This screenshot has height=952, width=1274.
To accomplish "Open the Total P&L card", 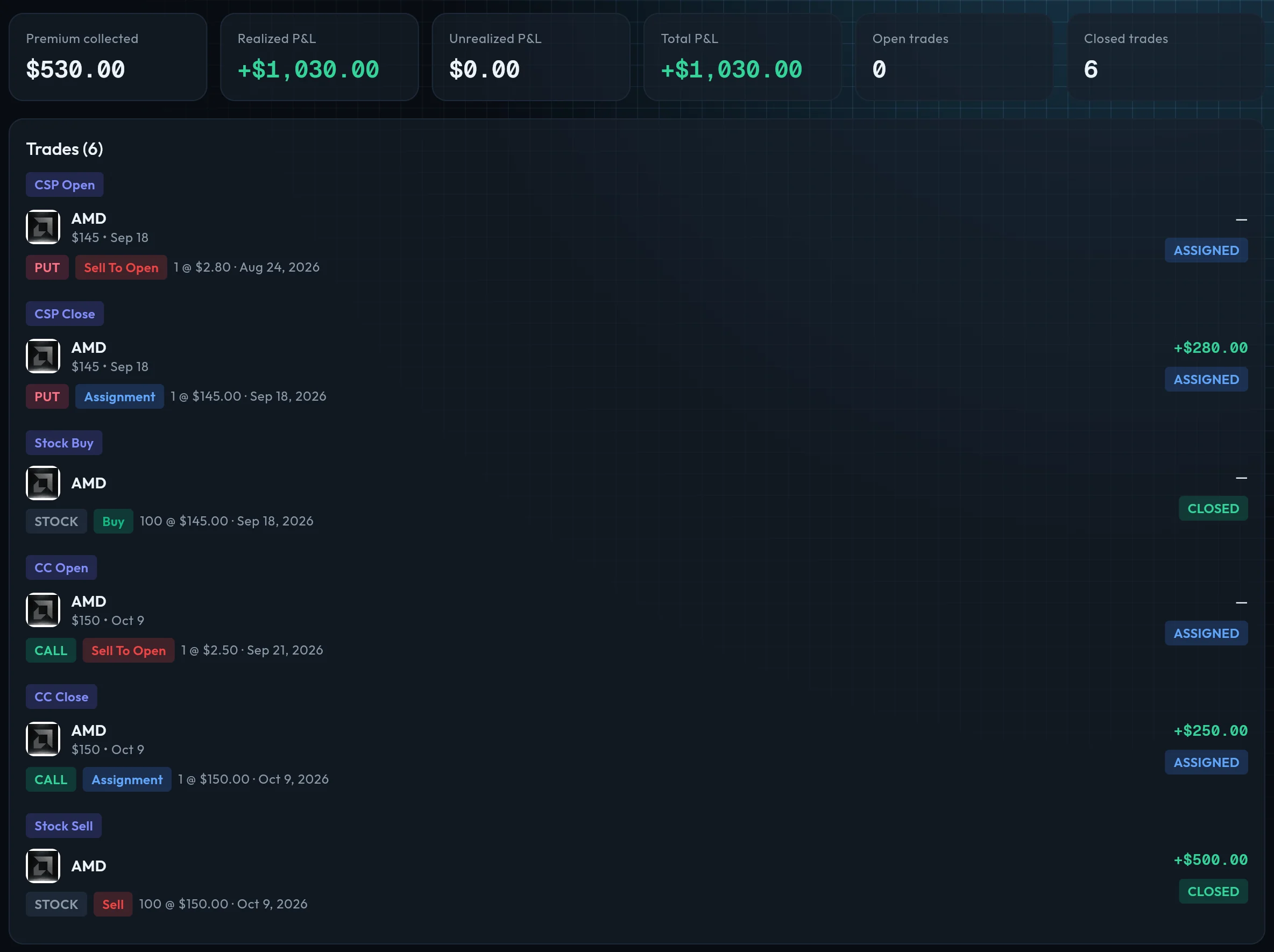I will (x=742, y=57).
